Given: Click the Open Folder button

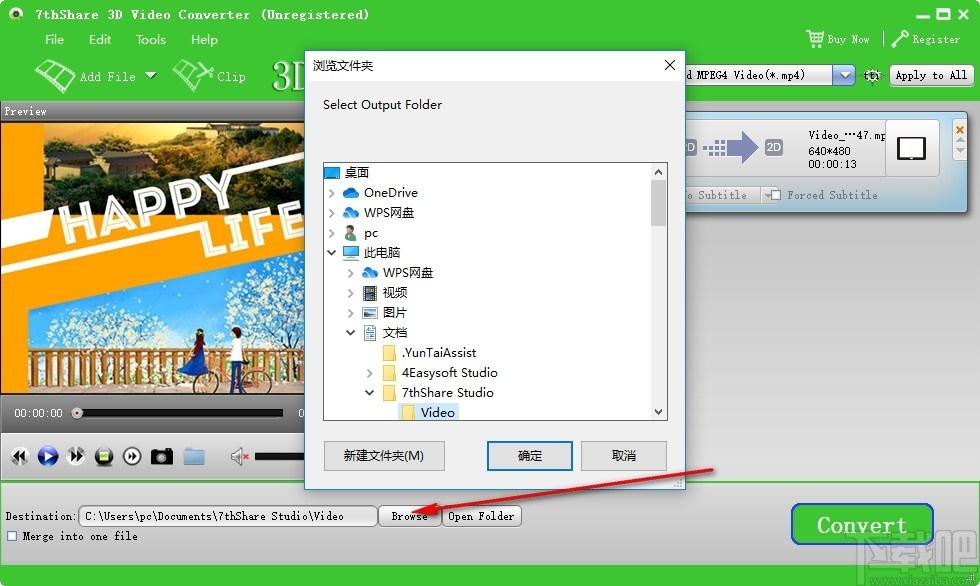Looking at the screenshot, I should (x=481, y=516).
